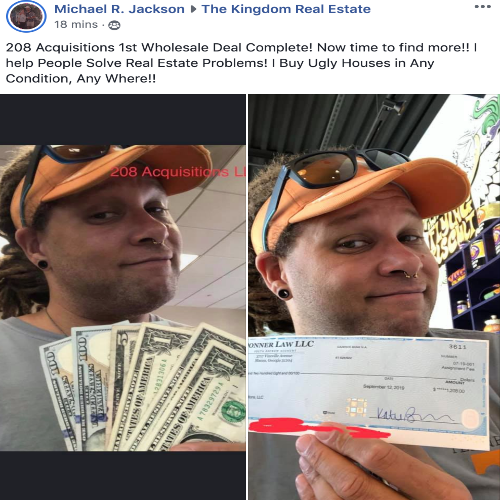
Task: Open The Kingdom Real Estate group link
Action: 286,9
